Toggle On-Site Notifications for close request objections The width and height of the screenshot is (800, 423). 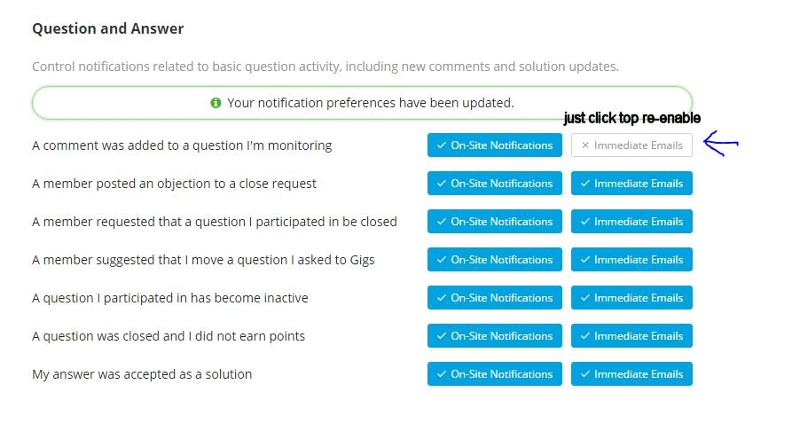tap(494, 183)
